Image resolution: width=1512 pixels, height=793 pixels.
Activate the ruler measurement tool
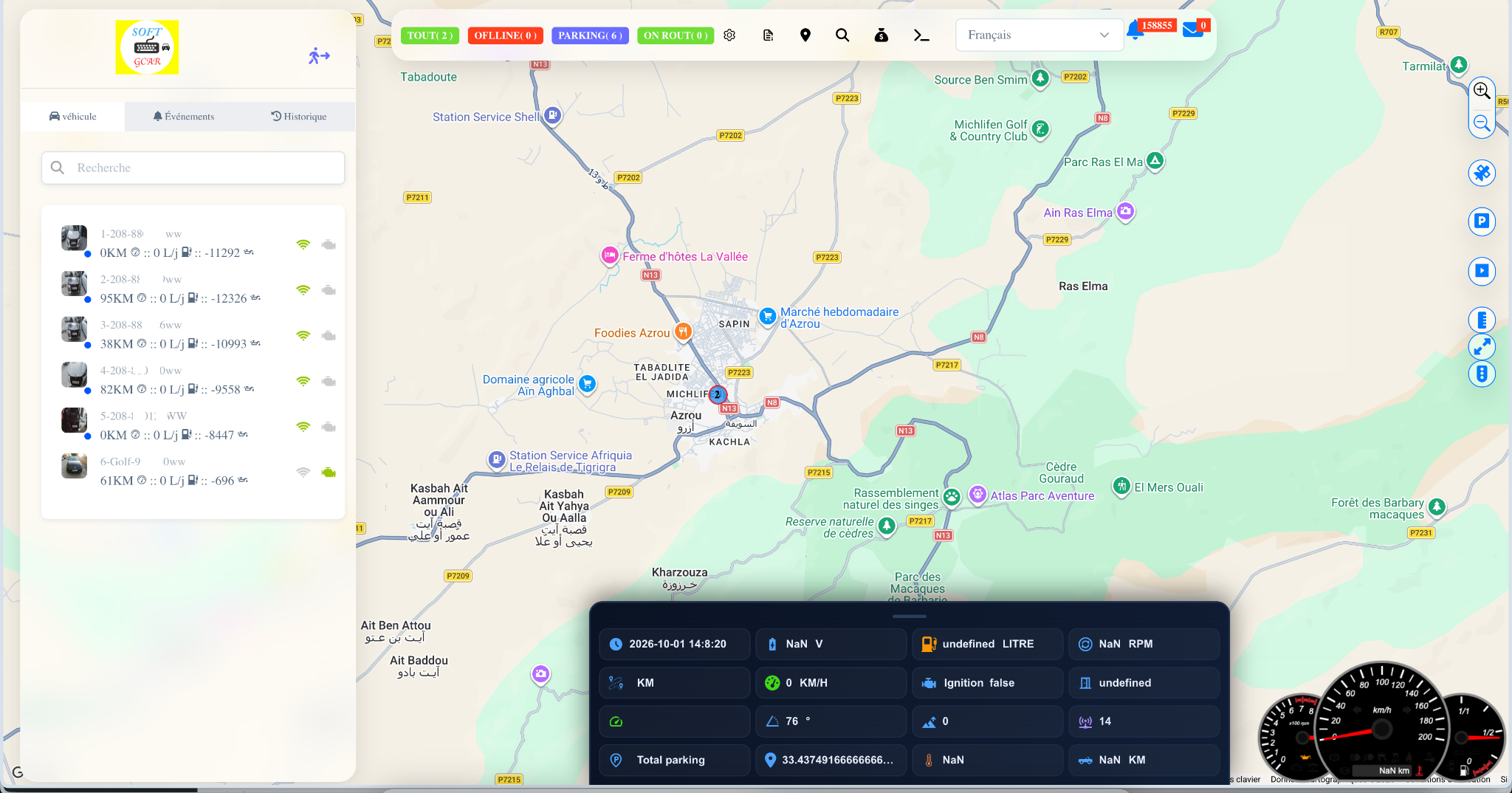(x=1482, y=320)
